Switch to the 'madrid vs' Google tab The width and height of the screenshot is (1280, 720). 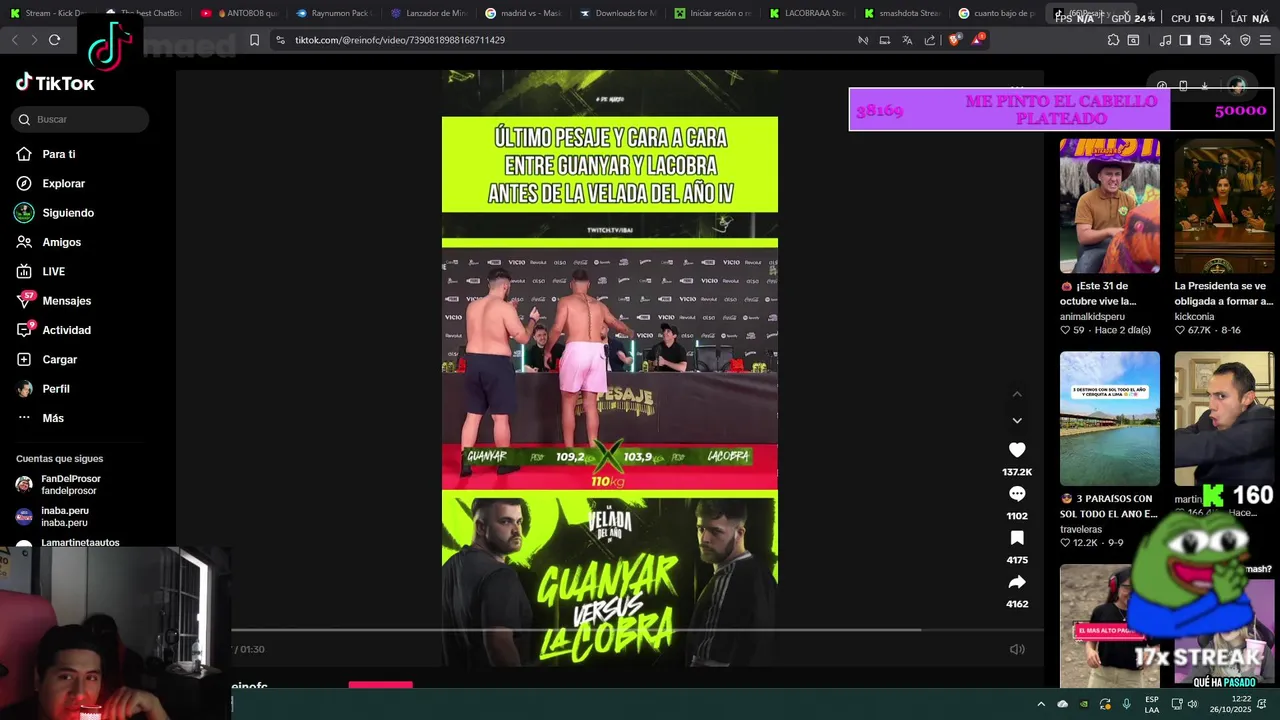[x=524, y=13]
